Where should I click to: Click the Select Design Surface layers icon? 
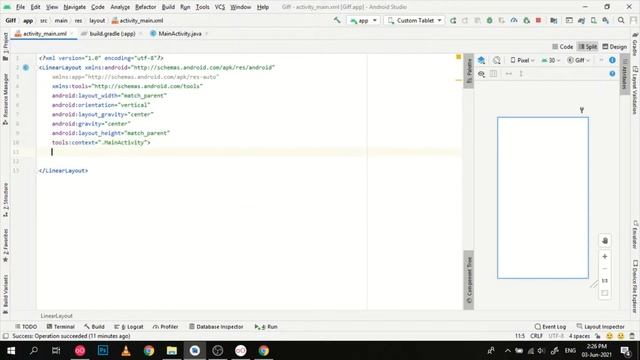pos(482,60)
